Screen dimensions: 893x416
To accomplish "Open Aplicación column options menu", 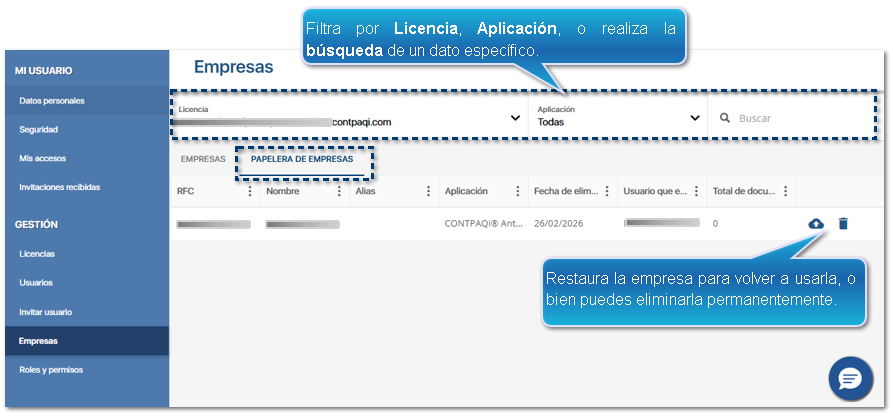I will point(517,191).
